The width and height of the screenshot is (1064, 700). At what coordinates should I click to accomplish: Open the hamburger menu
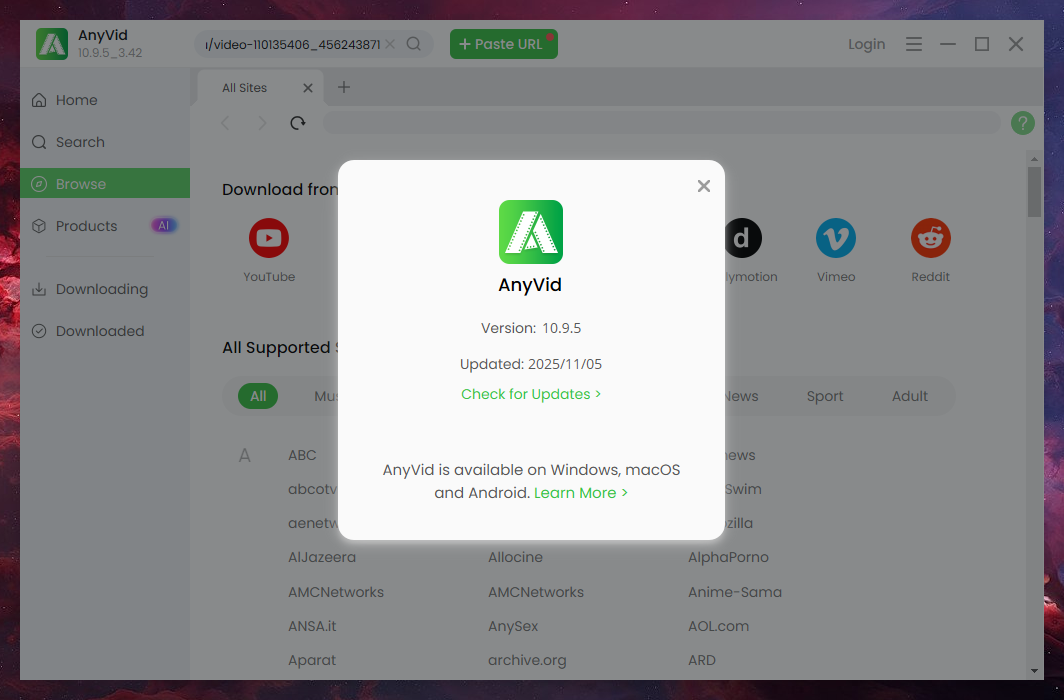pyautogui.click(x=914, y=44)
